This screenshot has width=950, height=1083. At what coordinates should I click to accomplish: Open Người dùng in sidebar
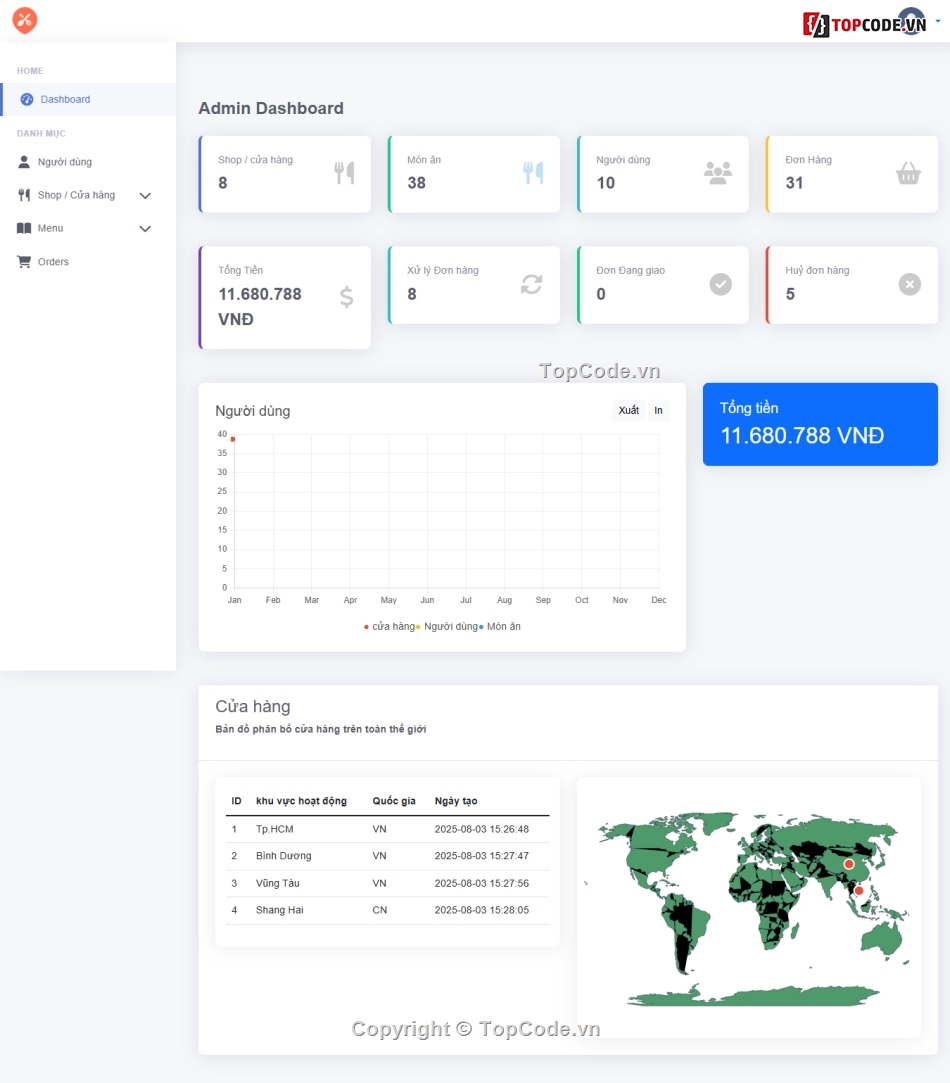tap(64, 162)
